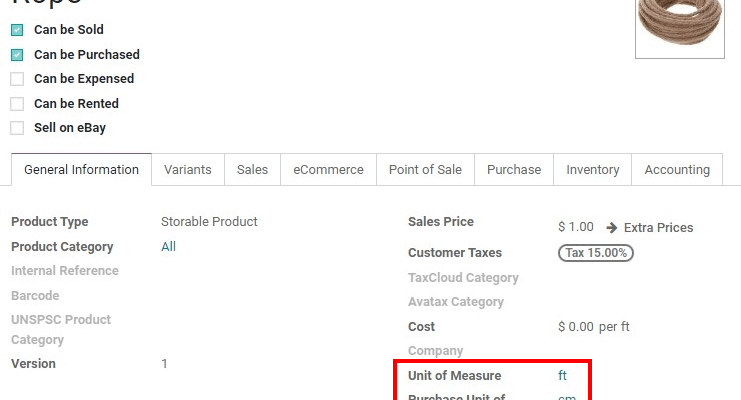Click the Tax 15.00% customer tax tag
The image size is (741, 400).
coord(595,253)
